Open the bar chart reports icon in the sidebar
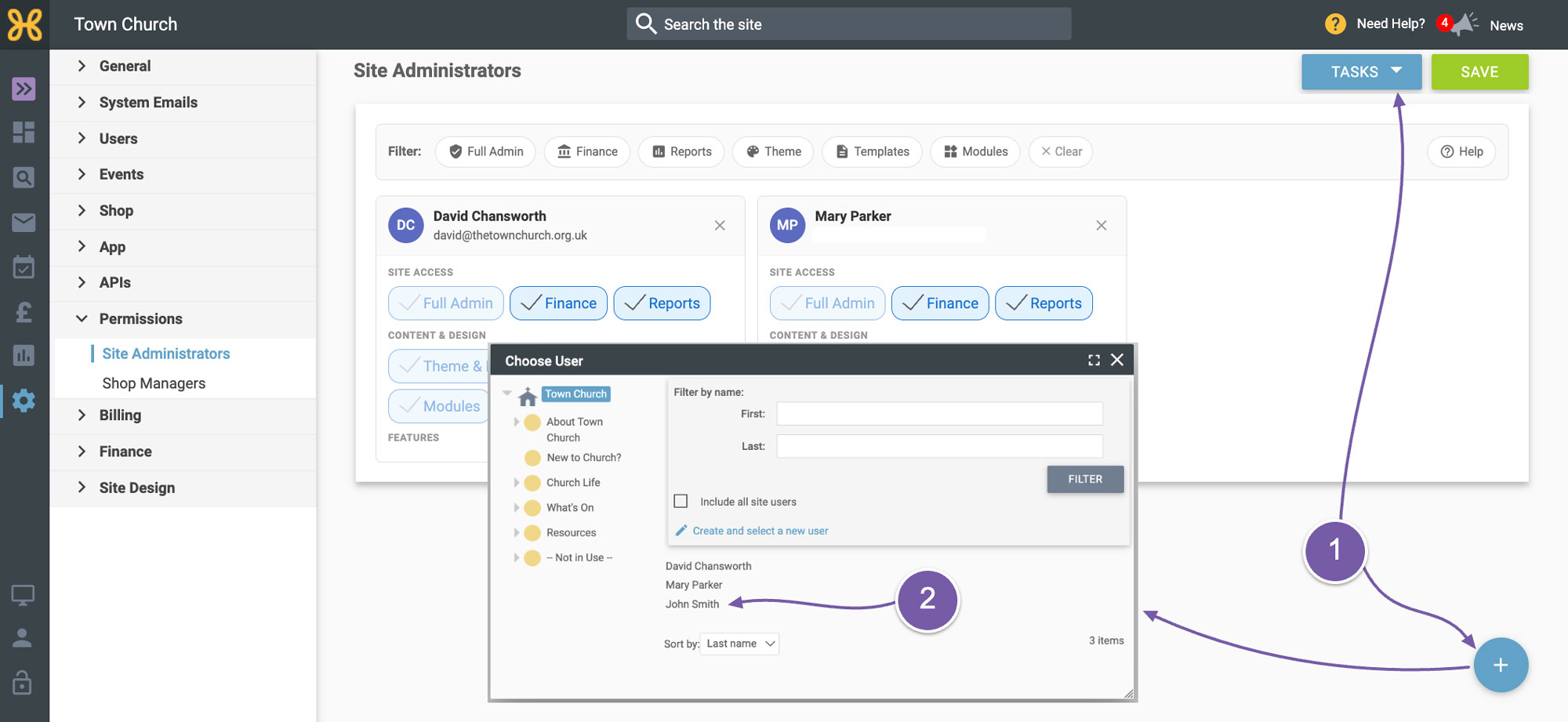Screen dimensions: 1568x722 pos(24,355)
